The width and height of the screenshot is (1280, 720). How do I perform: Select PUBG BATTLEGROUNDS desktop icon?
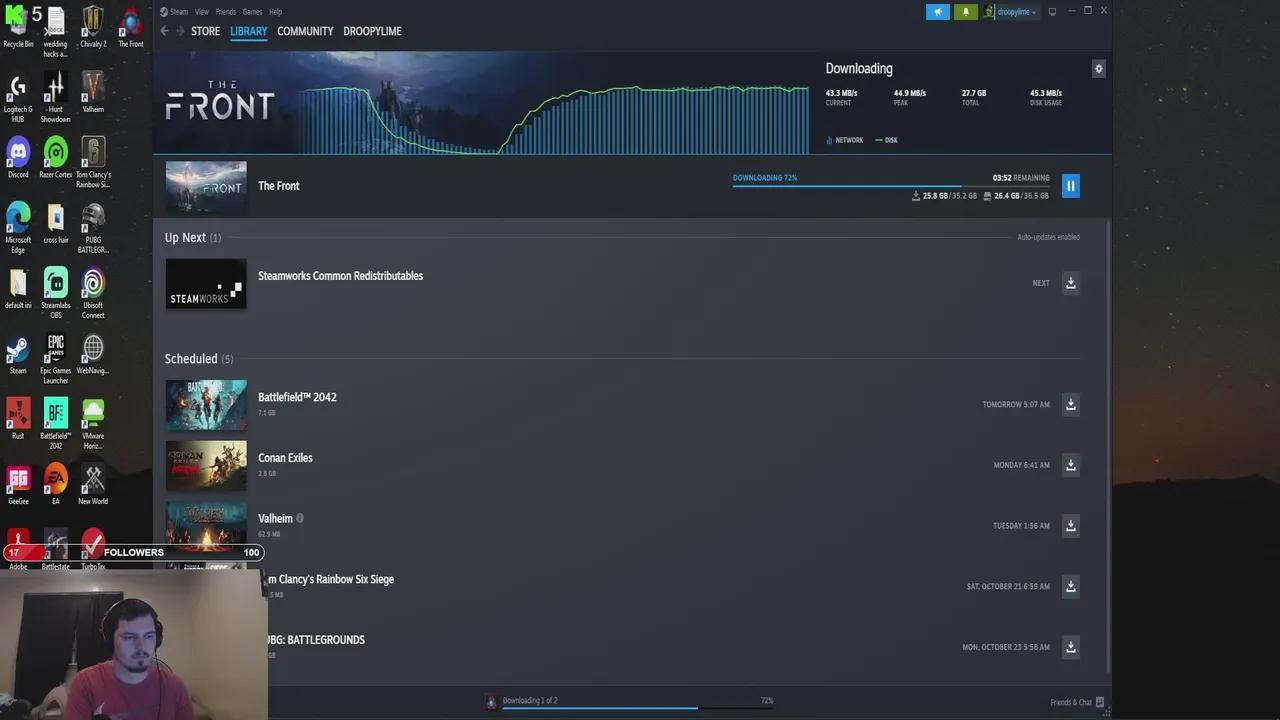[93, 228]
